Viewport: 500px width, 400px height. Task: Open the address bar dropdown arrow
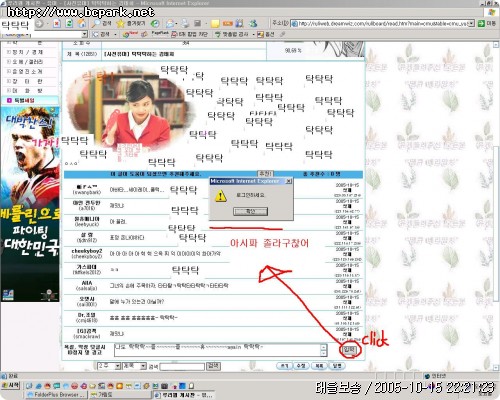pos(471,23)
